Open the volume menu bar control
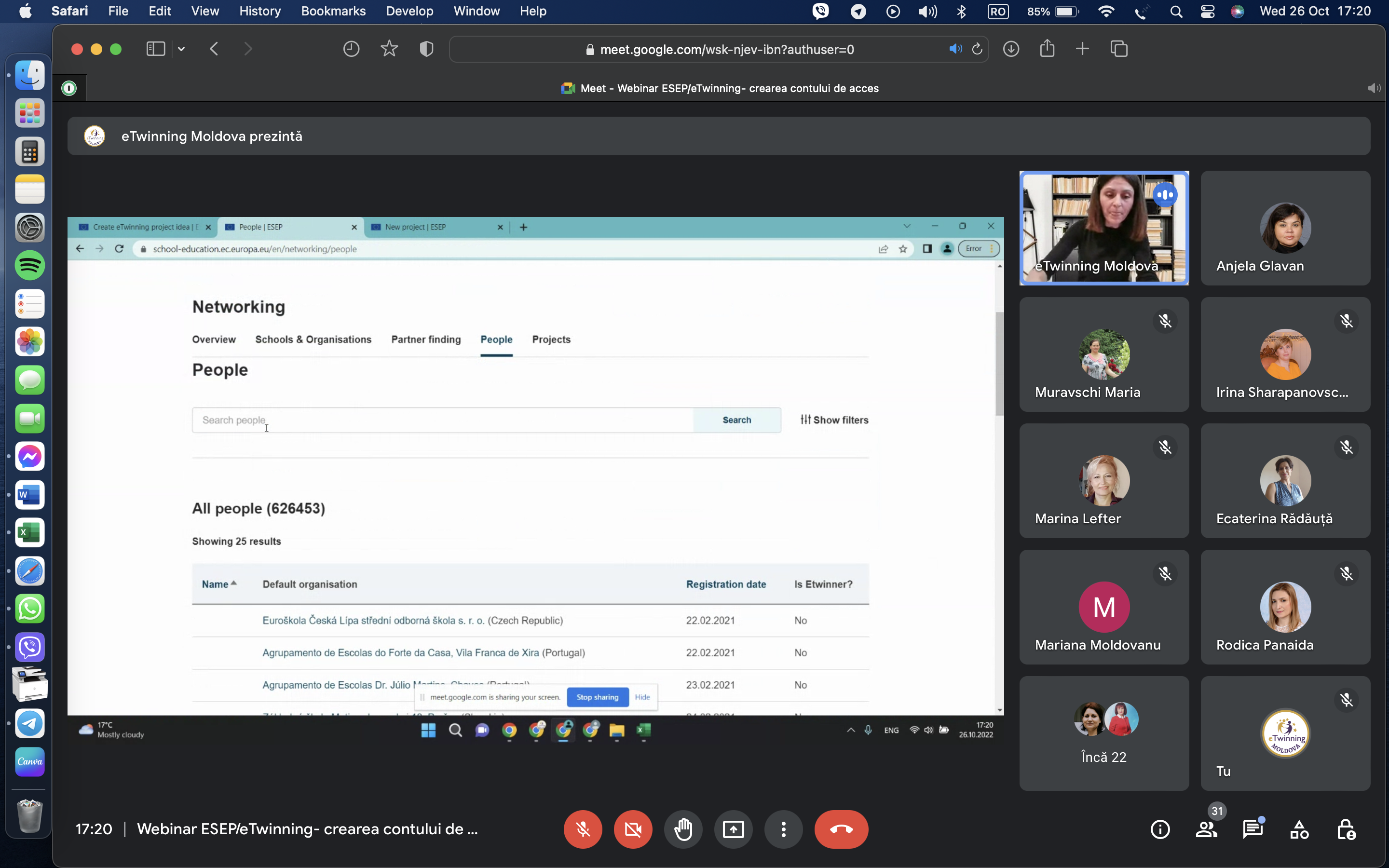The width and height of the screenshot is (1389, 868). [x=927, y=11]
